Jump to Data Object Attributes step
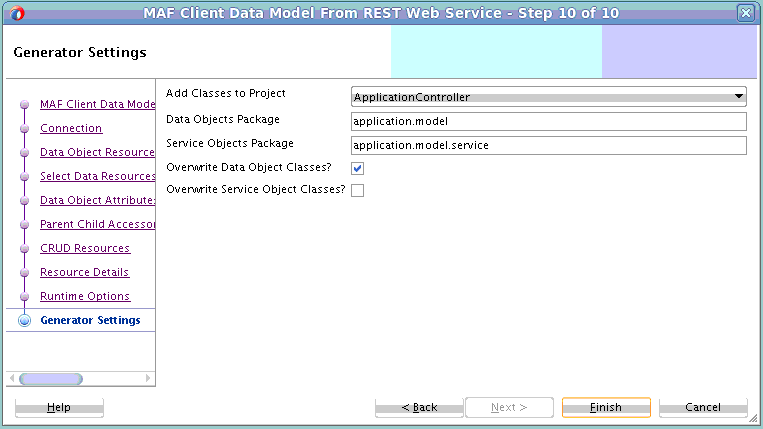The width and height of the screenshot is (763, 429). [97, 200]
